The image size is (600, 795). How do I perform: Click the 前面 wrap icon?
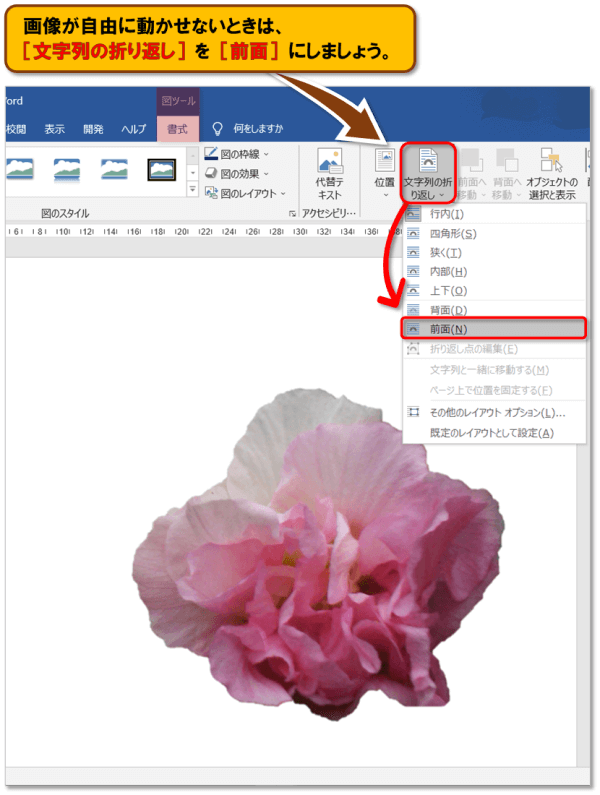[413, 329]
